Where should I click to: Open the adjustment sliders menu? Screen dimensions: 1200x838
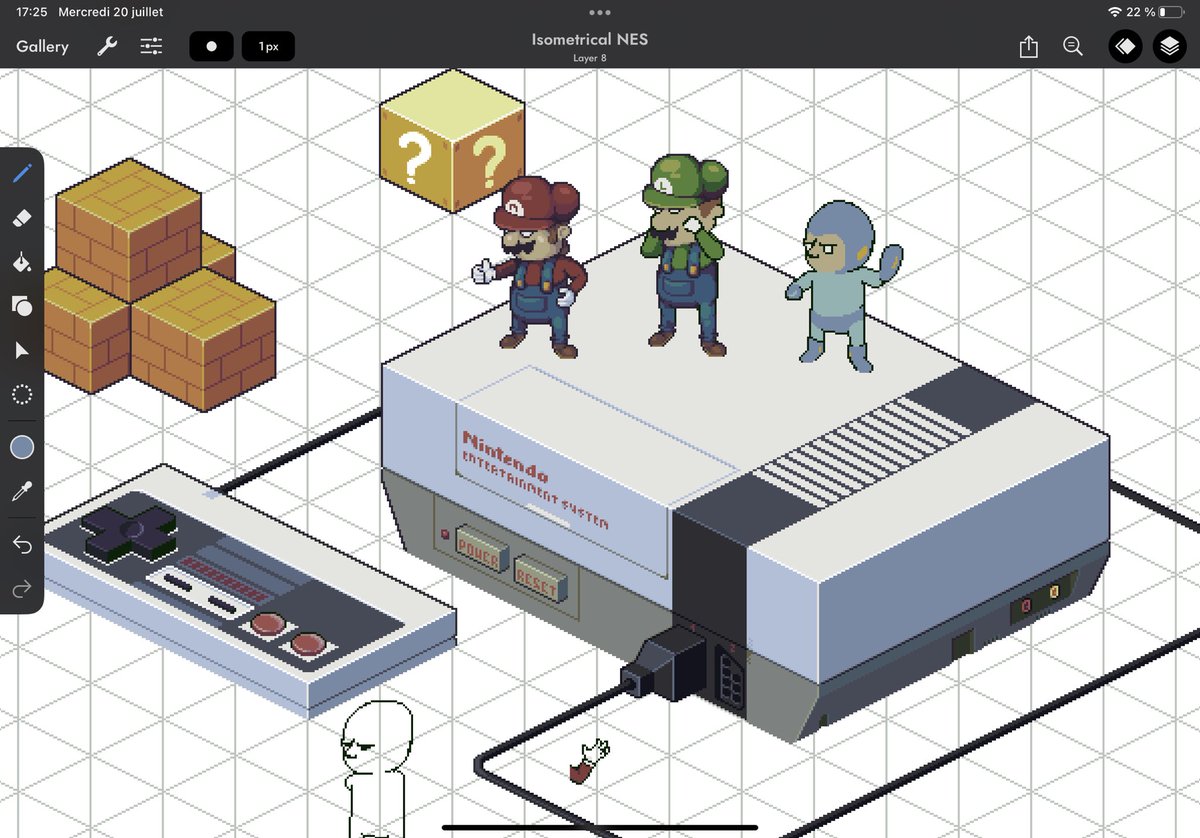151,46
